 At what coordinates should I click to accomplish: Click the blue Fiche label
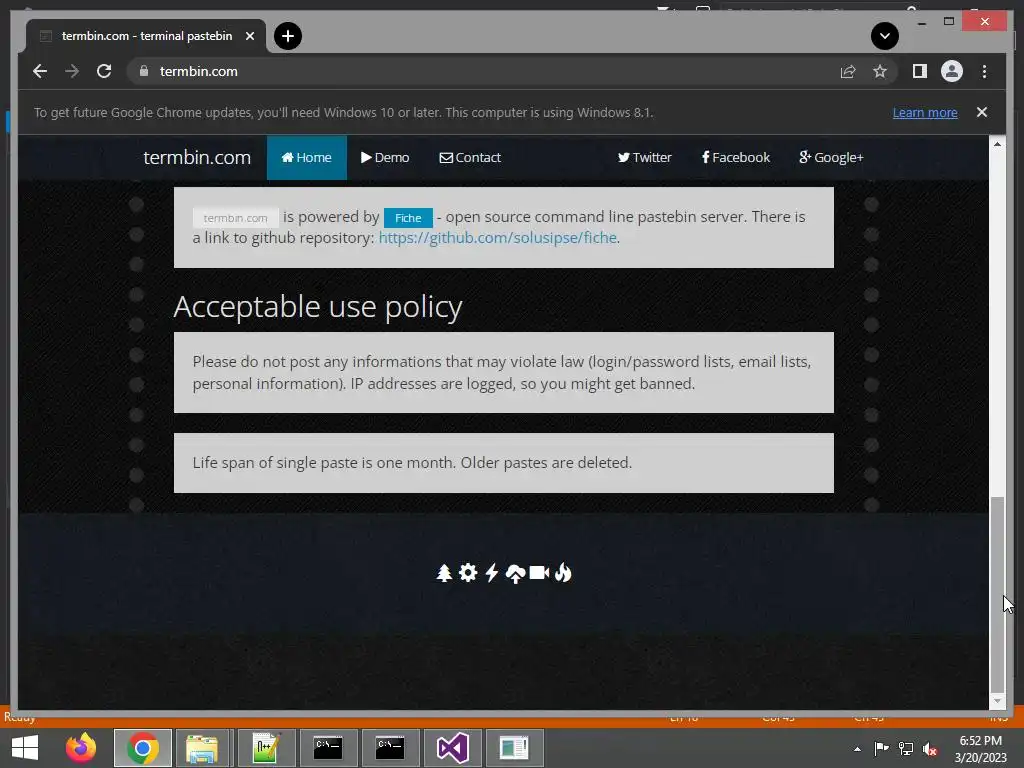408,217
